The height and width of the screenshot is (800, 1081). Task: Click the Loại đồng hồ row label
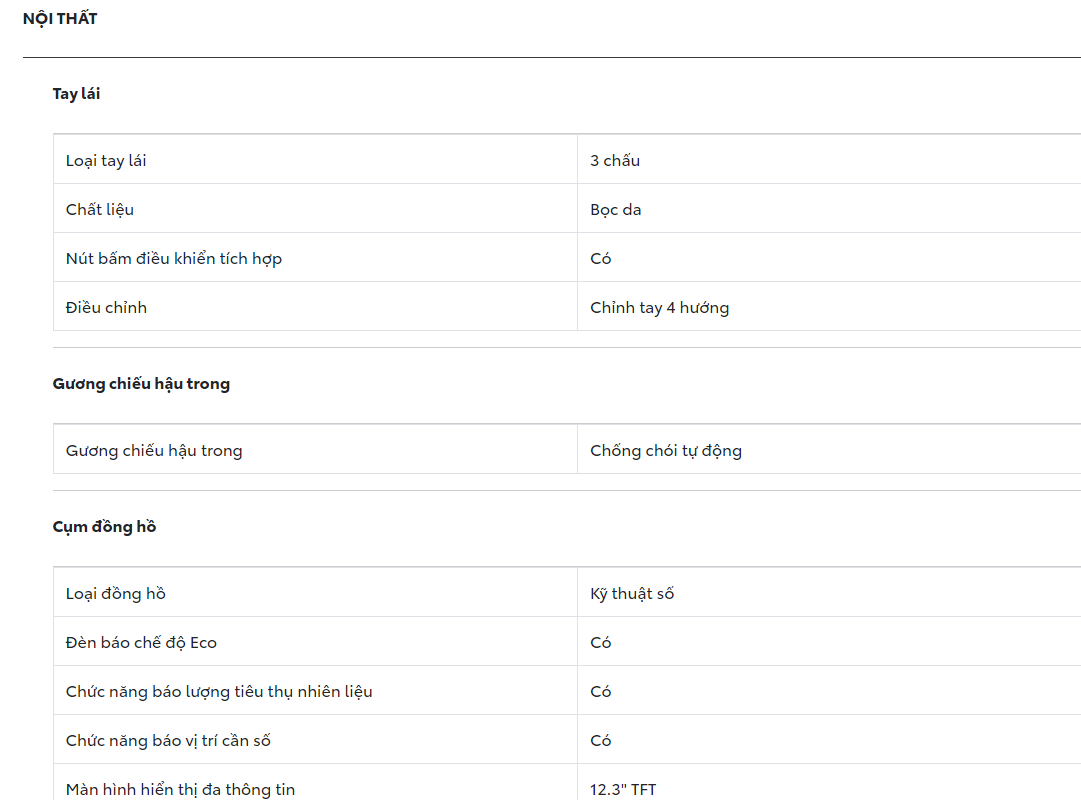(116, 594)
